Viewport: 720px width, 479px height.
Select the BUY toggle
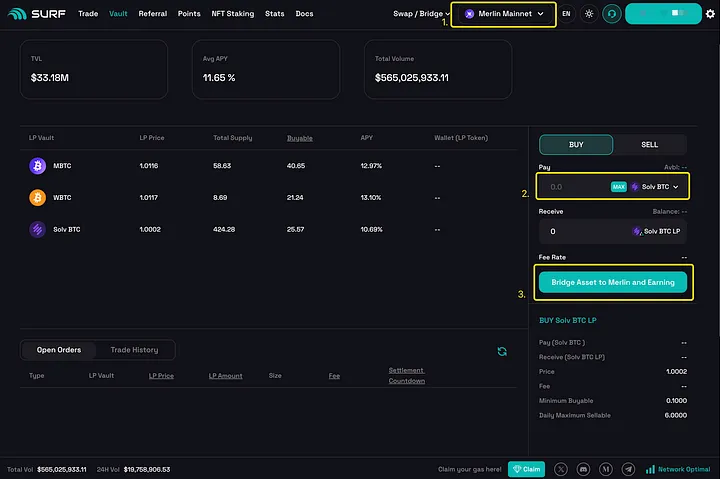(576, 145)
